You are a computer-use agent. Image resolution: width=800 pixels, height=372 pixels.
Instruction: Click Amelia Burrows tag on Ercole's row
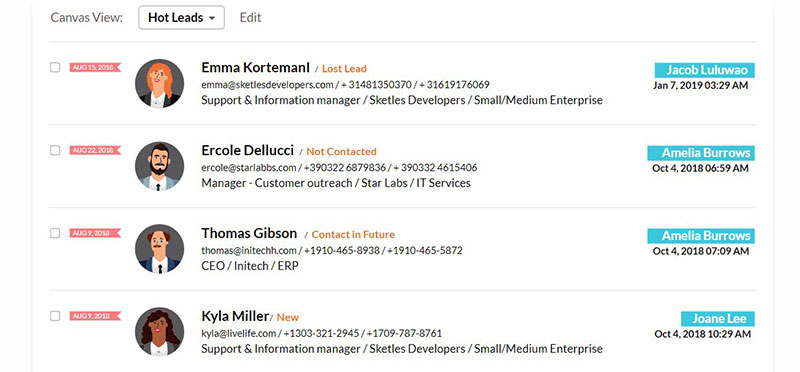click(701, 153)
